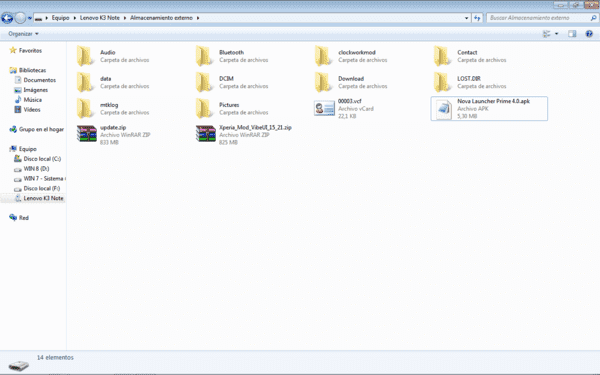Click the search magnifier icon
This screenshot has height=375, width=600.
(593, 18)
